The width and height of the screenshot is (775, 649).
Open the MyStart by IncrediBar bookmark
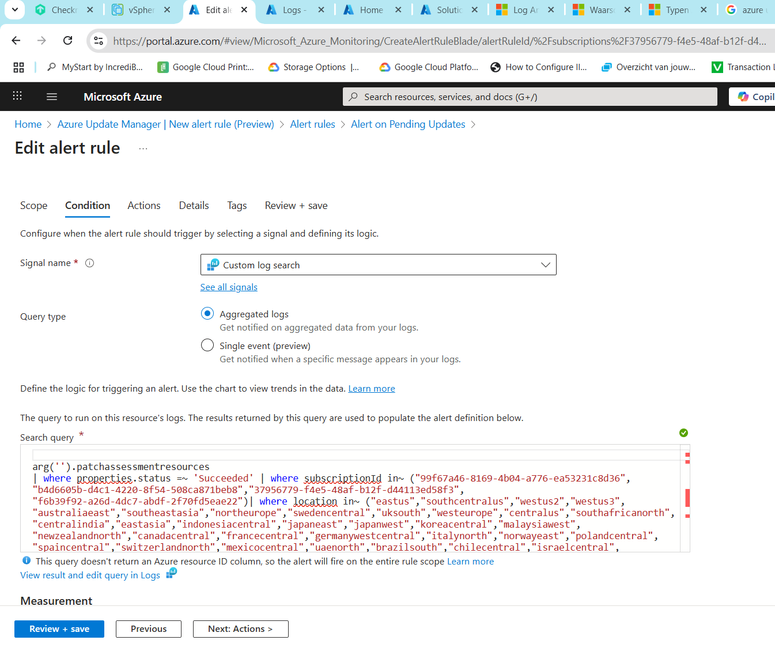(95, 67)
